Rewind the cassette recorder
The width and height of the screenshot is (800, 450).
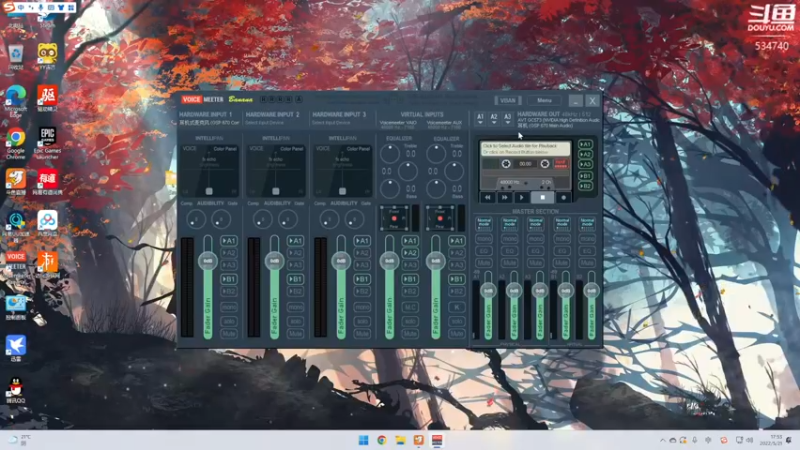point(487,197)
